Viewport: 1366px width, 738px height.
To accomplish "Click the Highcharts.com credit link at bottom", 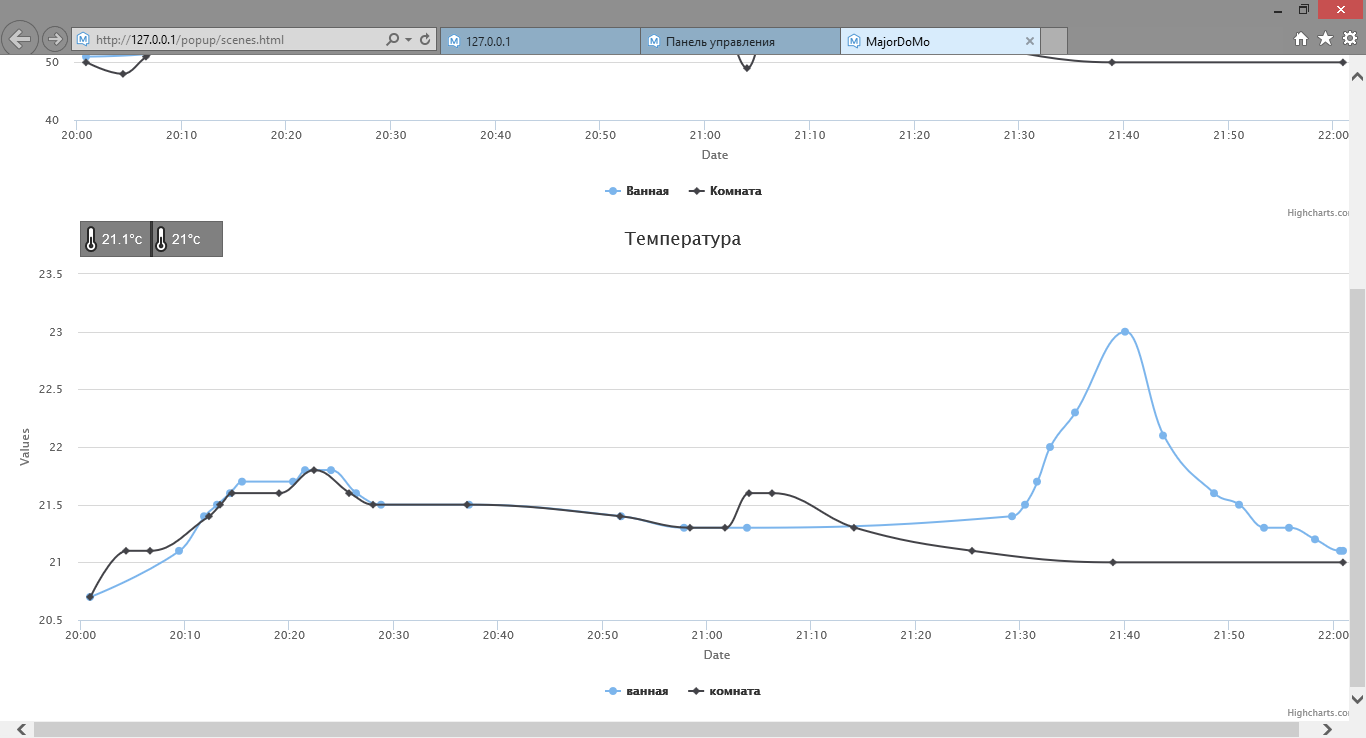I will 1318,713.
